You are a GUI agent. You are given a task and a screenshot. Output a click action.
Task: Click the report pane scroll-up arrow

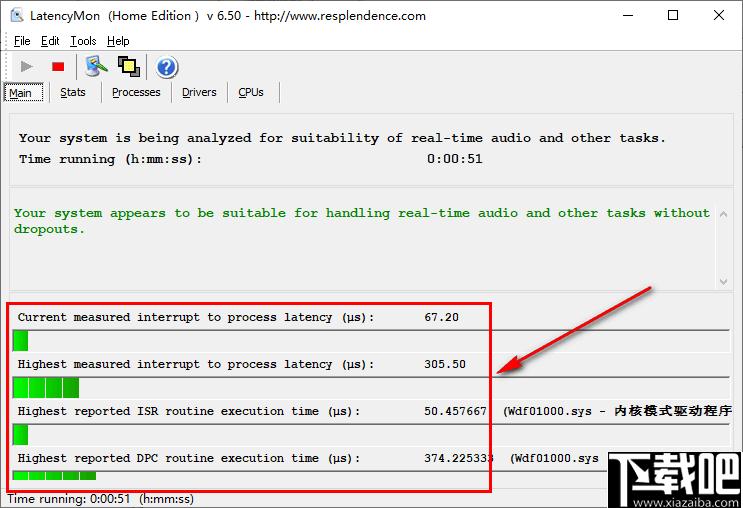coord(723,214)
